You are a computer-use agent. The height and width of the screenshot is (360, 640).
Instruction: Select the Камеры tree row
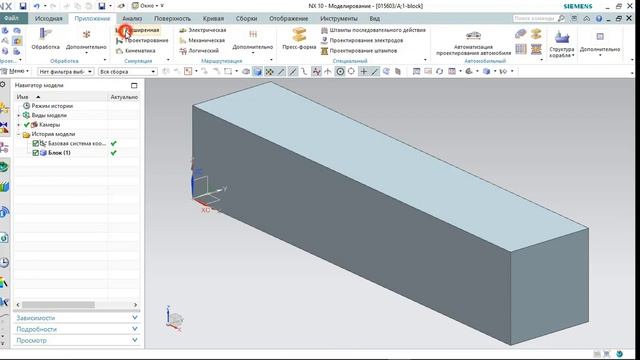coord(50,124)
